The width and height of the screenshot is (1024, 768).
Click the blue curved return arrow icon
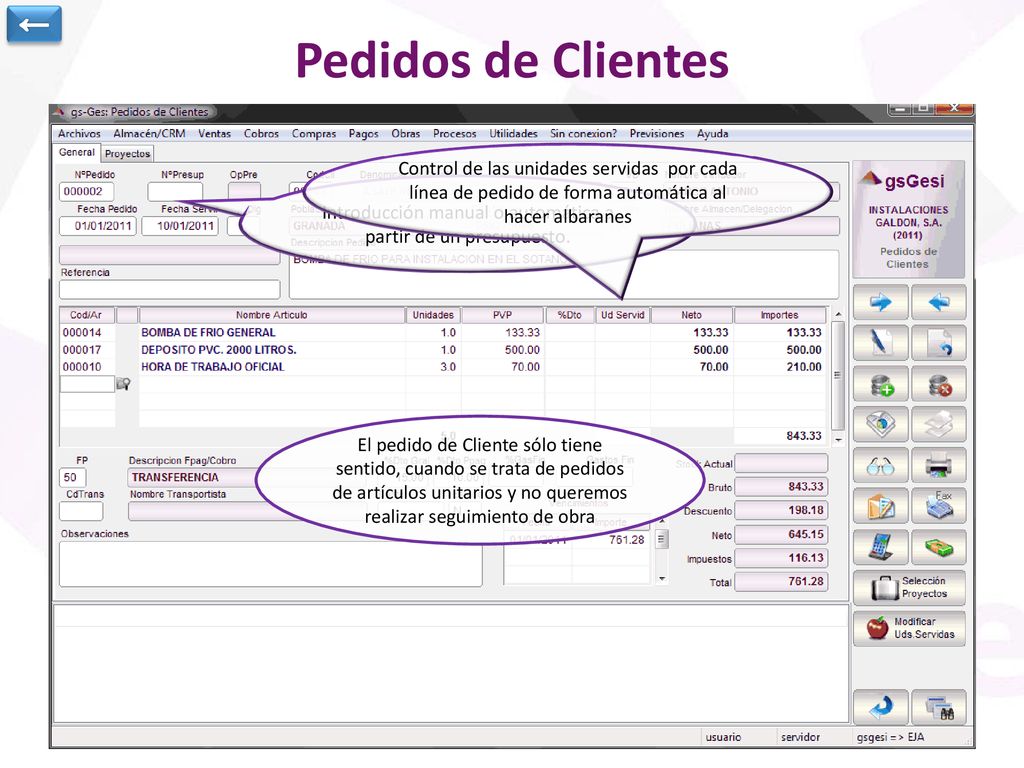[x=880, y=707]
